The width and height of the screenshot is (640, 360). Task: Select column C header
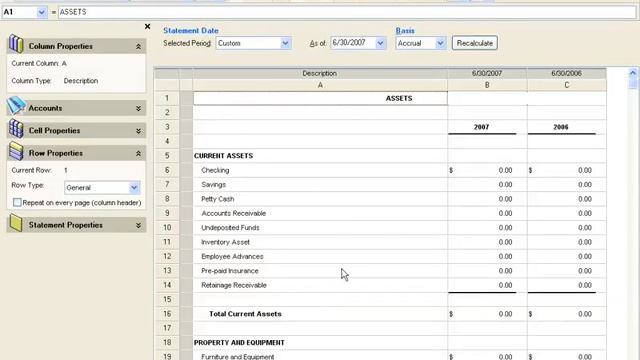(567, 85)
